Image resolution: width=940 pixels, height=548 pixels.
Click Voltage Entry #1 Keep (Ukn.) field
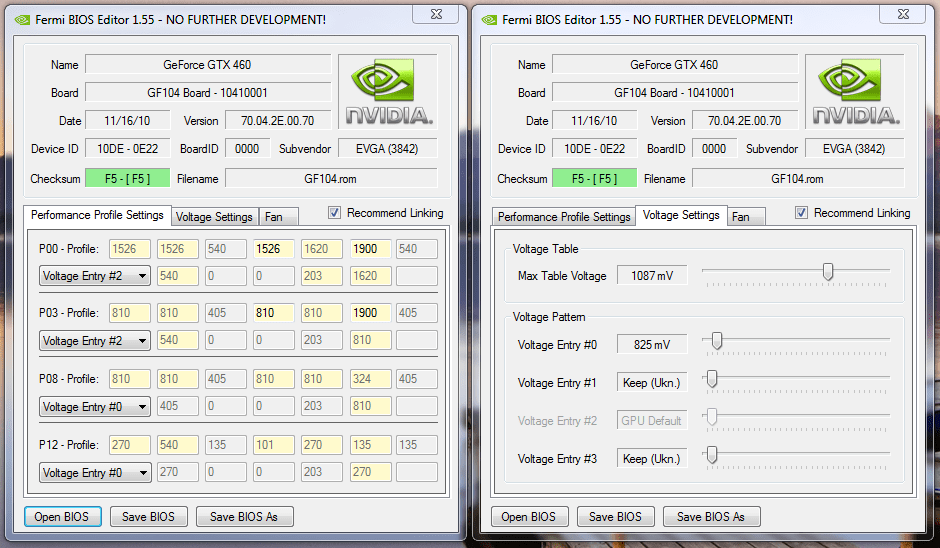tap(652, 383)
